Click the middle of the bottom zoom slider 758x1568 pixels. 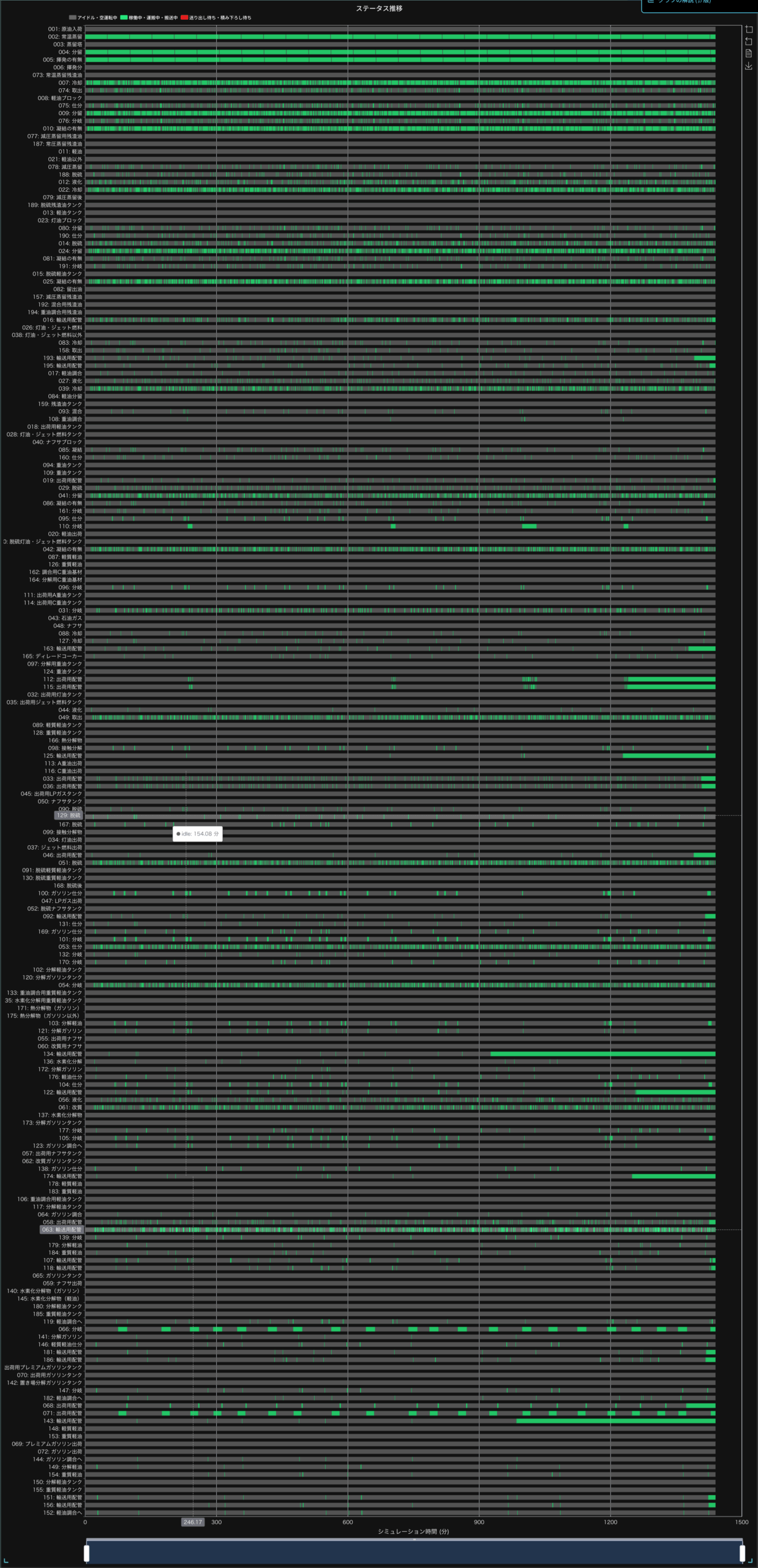coord(414,1553)
